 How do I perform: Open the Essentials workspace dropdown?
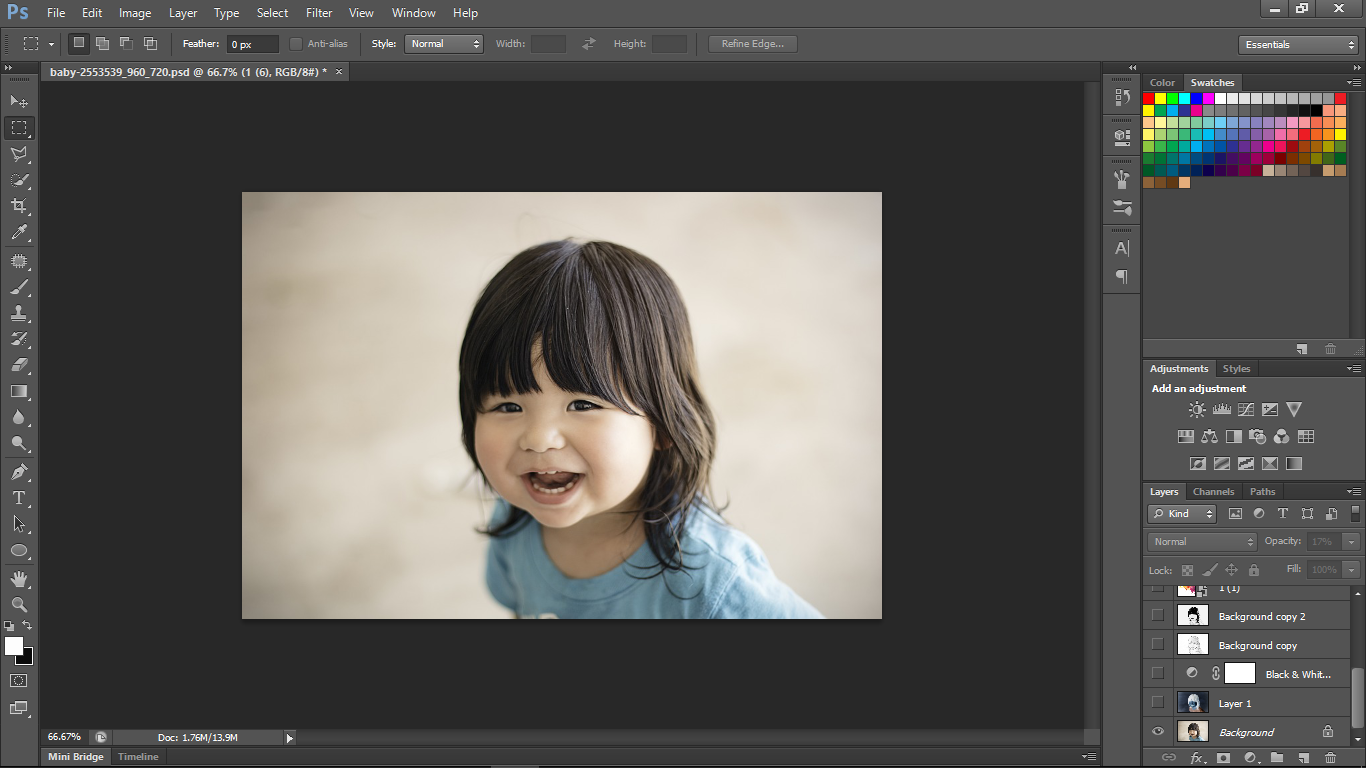pos(1298,44)
